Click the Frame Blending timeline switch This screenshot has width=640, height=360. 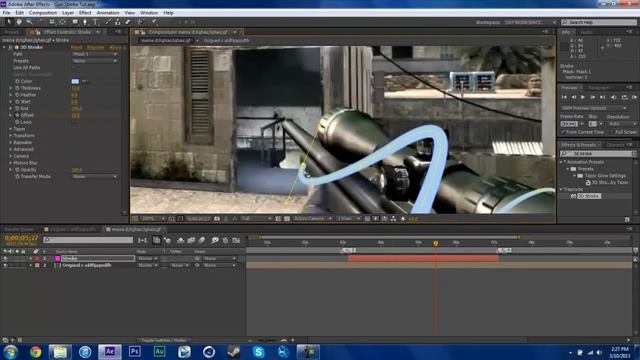(x=191, y=240)
